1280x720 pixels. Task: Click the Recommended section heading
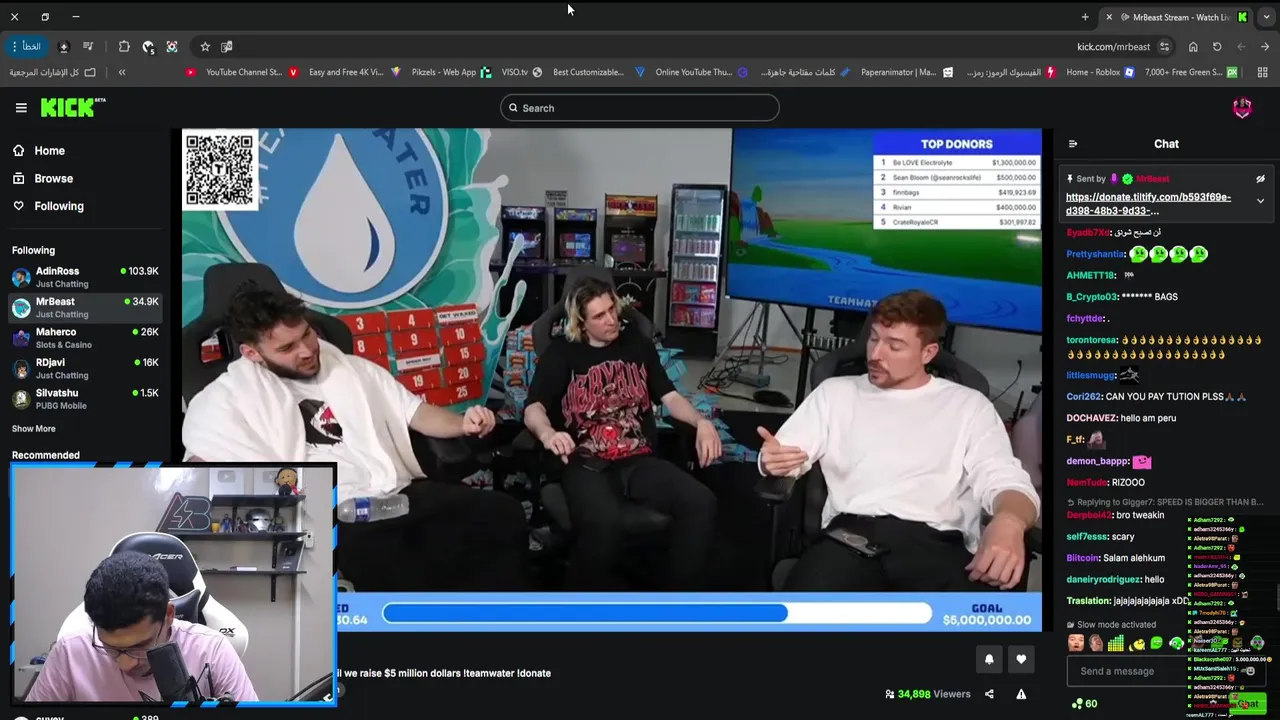[x=46, y=455]
